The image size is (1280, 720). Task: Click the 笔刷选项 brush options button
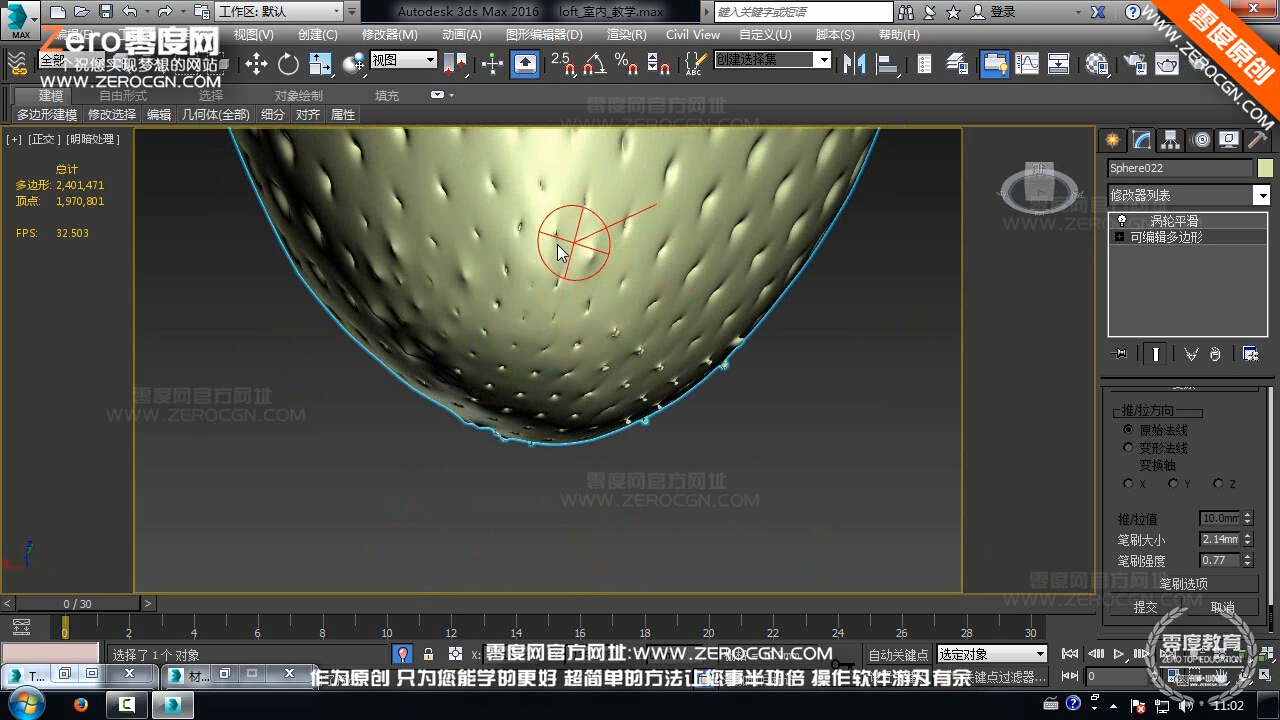[1183, 584]
